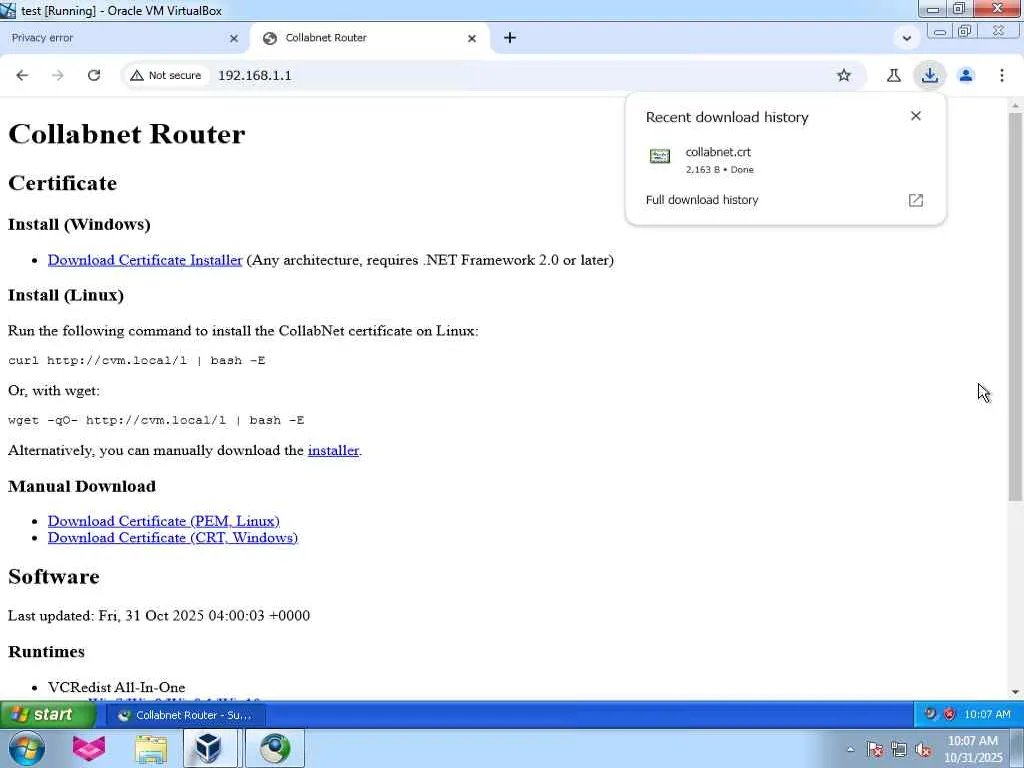Click the guest tray update icon
Screen dimensions: 1024x768
click(930, 714)
